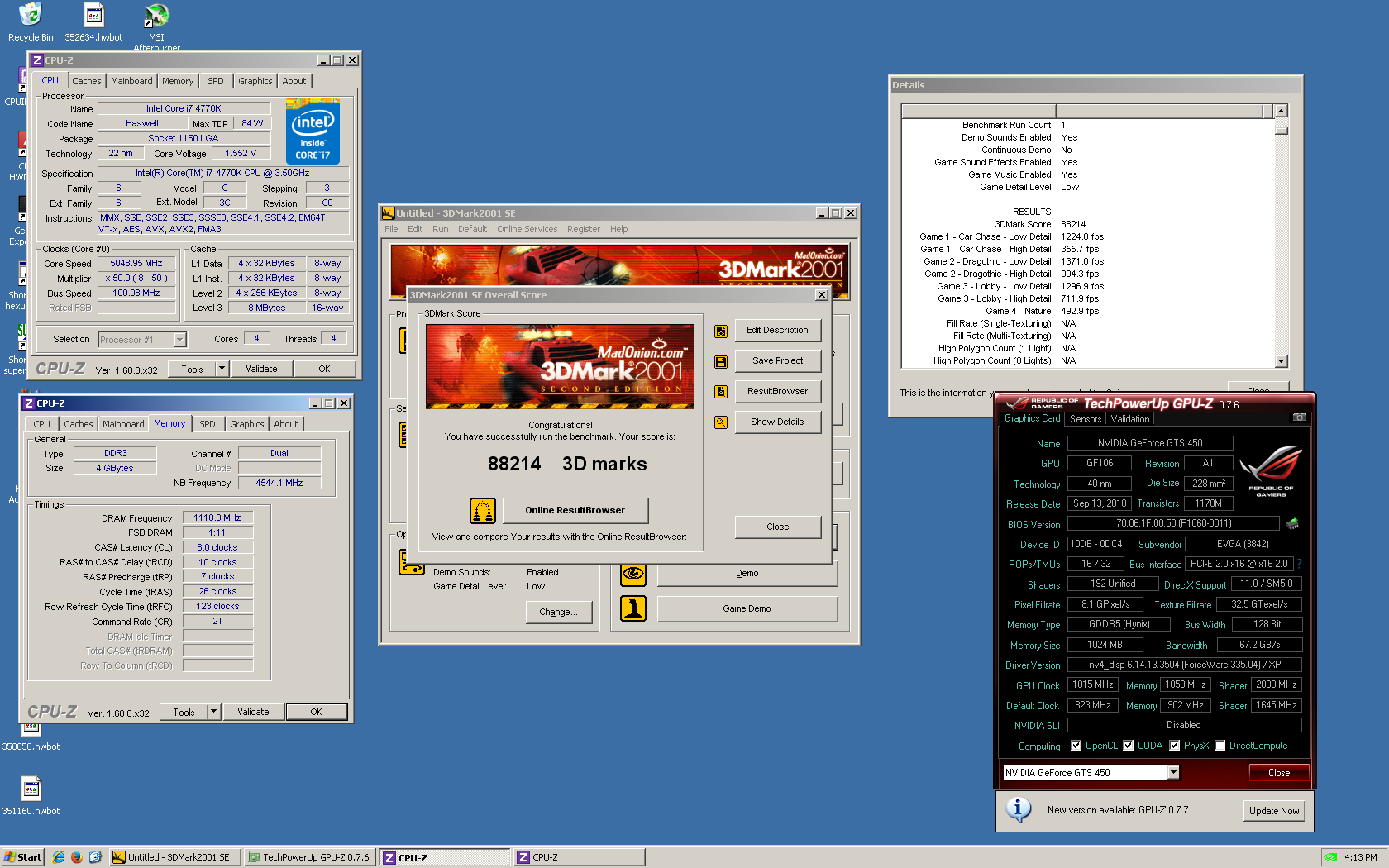
Task: Open the Mainboard tab in the CPU-Z processor window
Action: click(131, 81)
